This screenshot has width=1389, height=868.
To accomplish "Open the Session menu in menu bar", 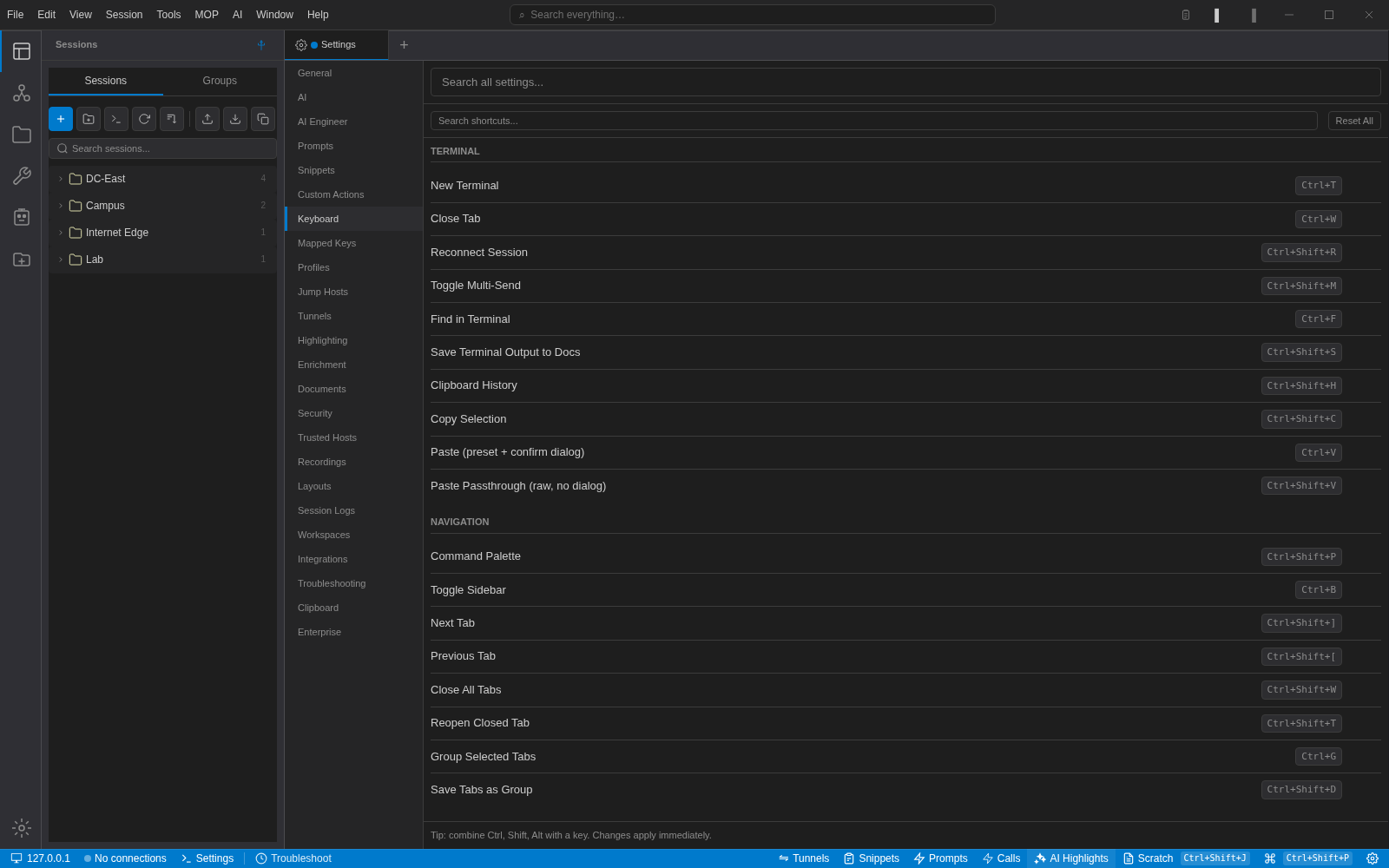I will 124,15.
